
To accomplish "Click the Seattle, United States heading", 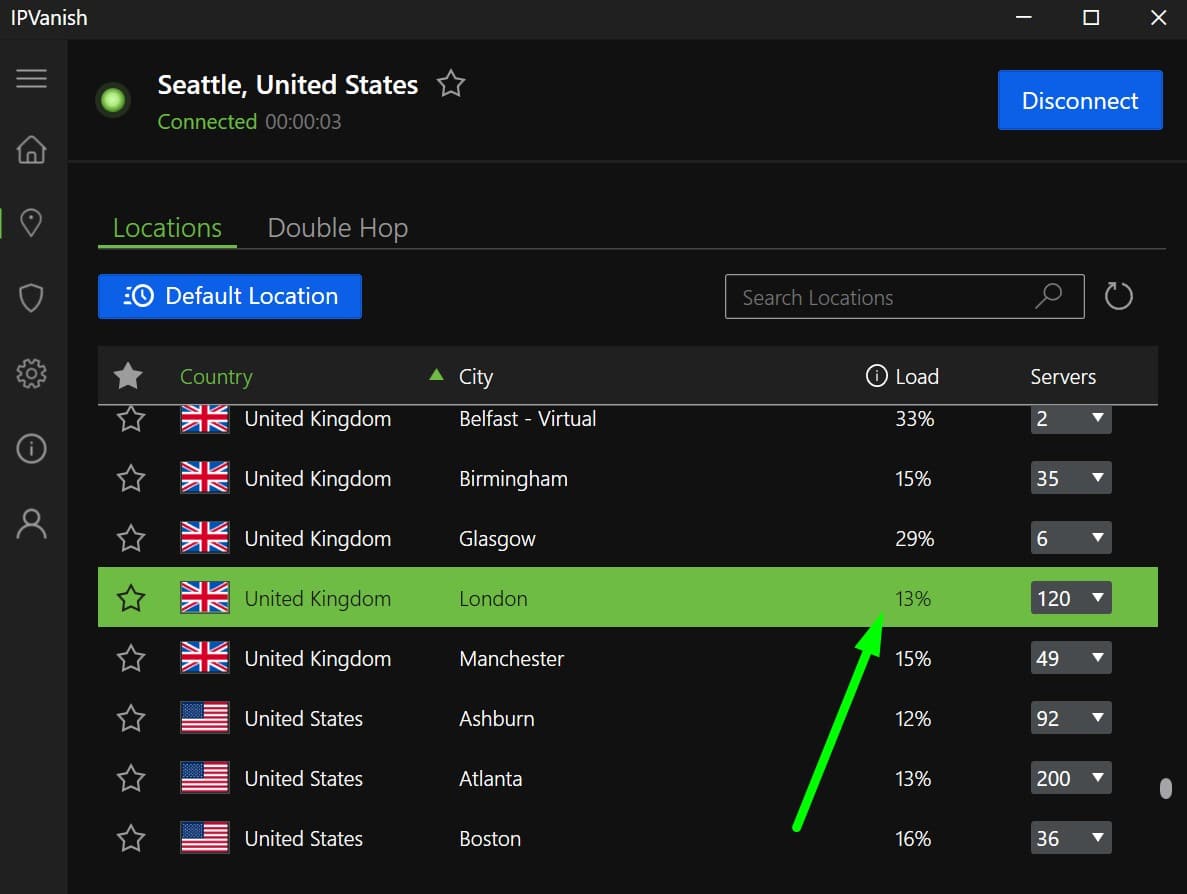I will tap(287, 85).
